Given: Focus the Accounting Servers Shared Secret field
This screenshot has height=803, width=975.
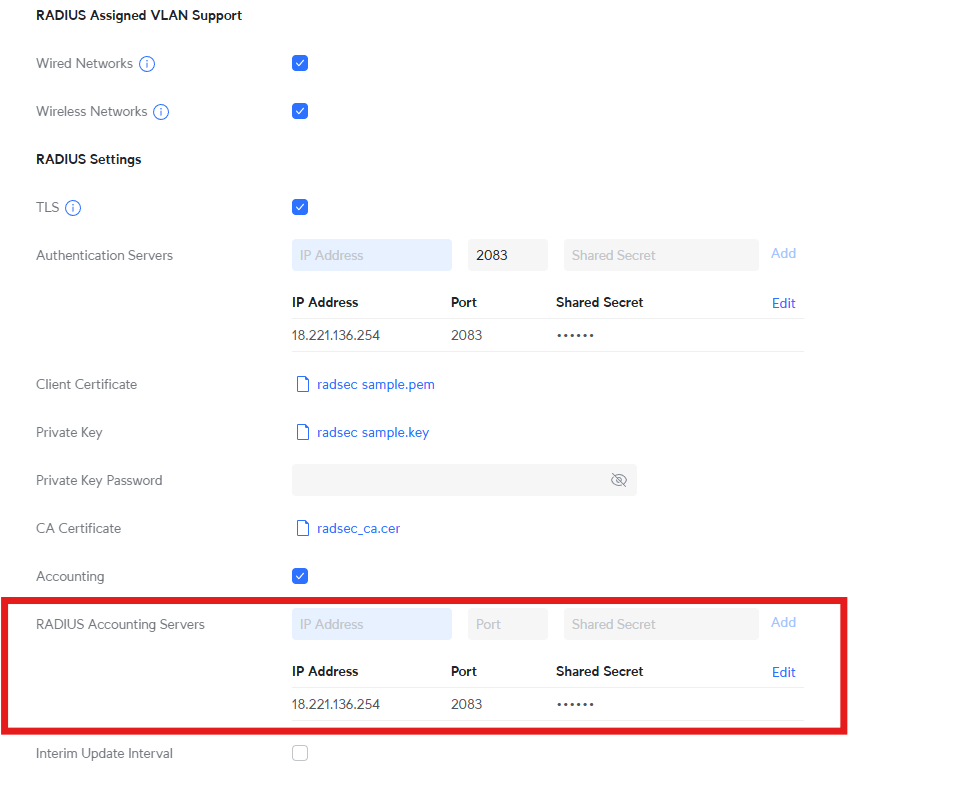Looking at the screenshot, I should pos(661,624).
